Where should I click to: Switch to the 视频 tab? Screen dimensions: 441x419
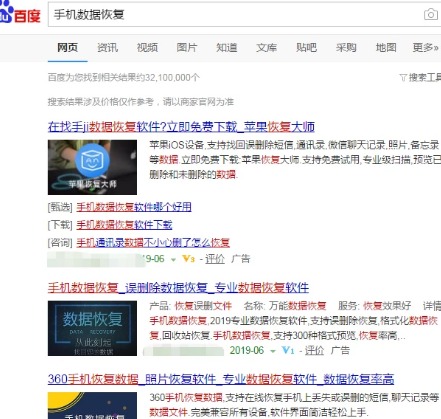147,48
